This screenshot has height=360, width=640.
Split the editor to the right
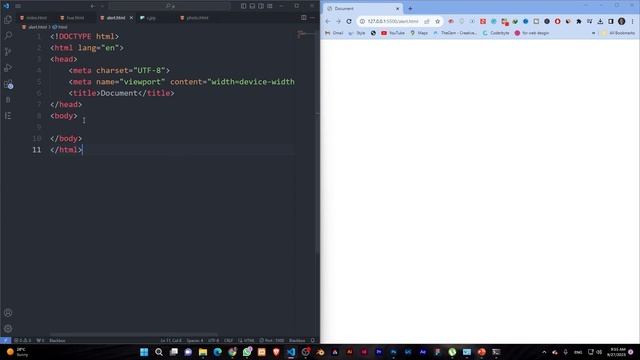click(304, 18)
